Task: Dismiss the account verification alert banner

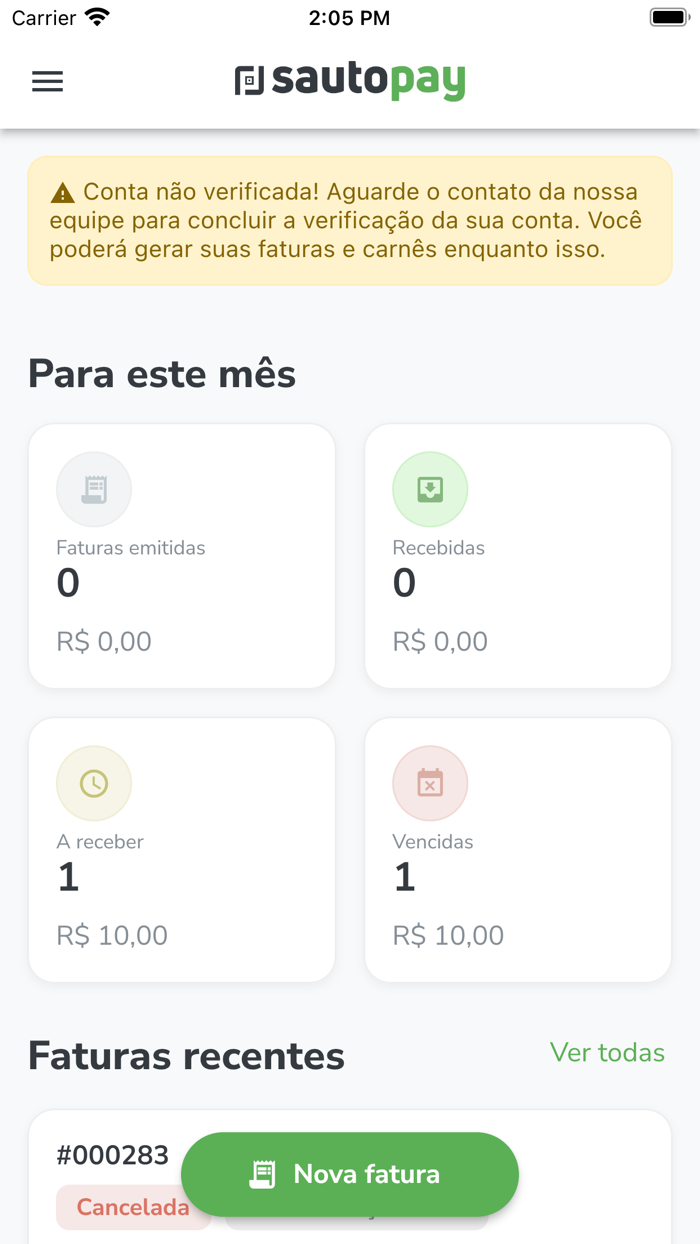Action: coord(350,219)
